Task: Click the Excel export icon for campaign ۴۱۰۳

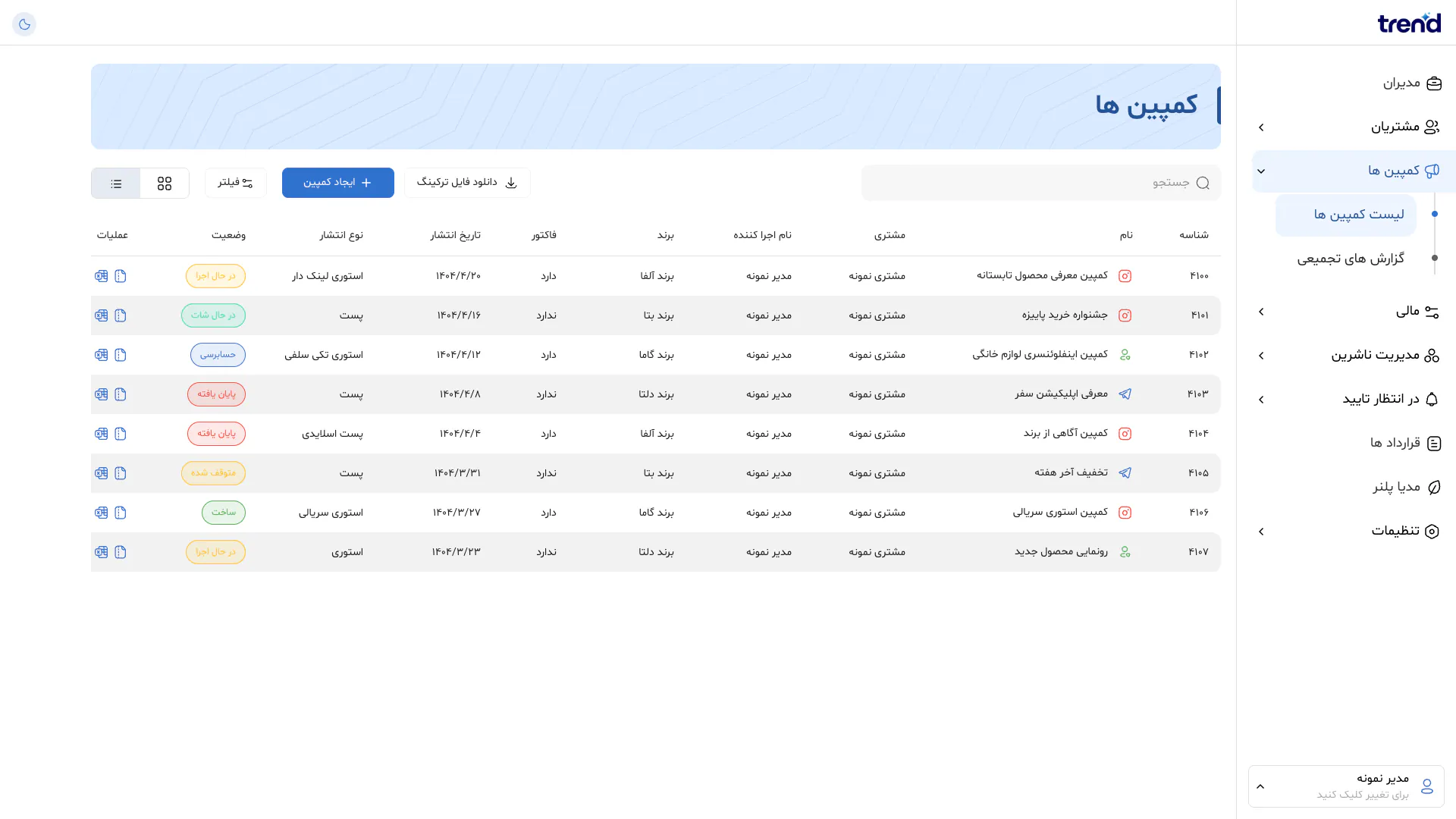Action: point(102,394)
